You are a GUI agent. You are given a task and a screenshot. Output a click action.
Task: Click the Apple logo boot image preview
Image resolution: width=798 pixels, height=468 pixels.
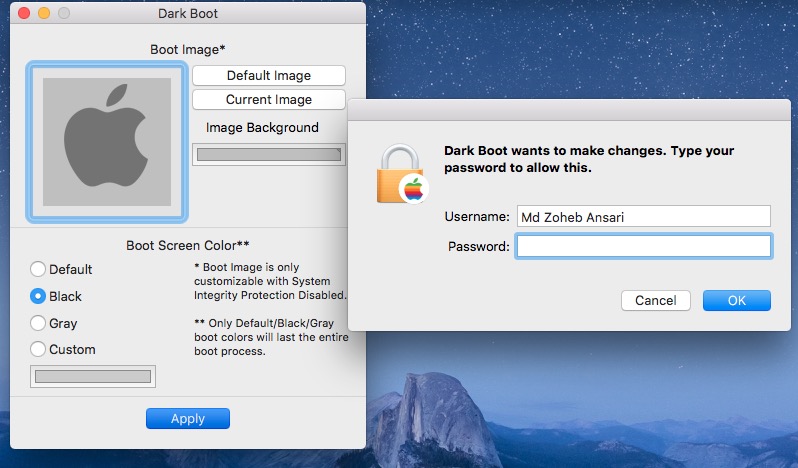107,142
